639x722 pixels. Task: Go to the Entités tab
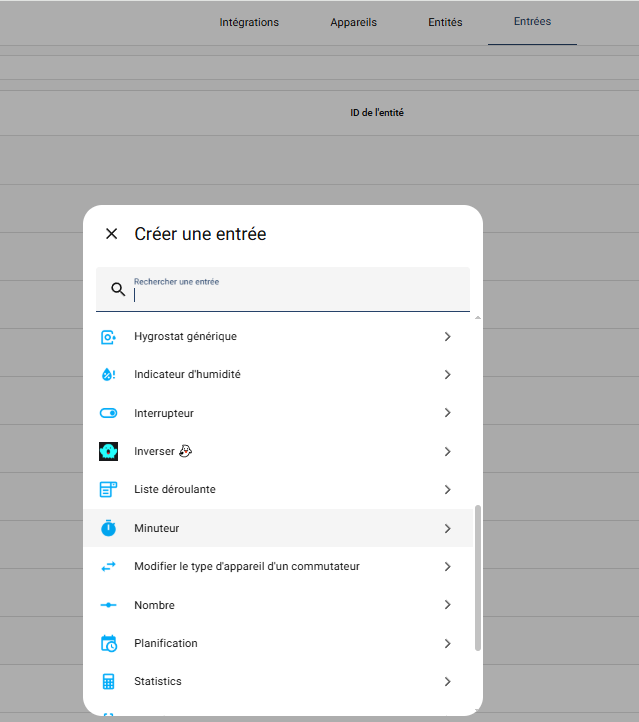445,22
